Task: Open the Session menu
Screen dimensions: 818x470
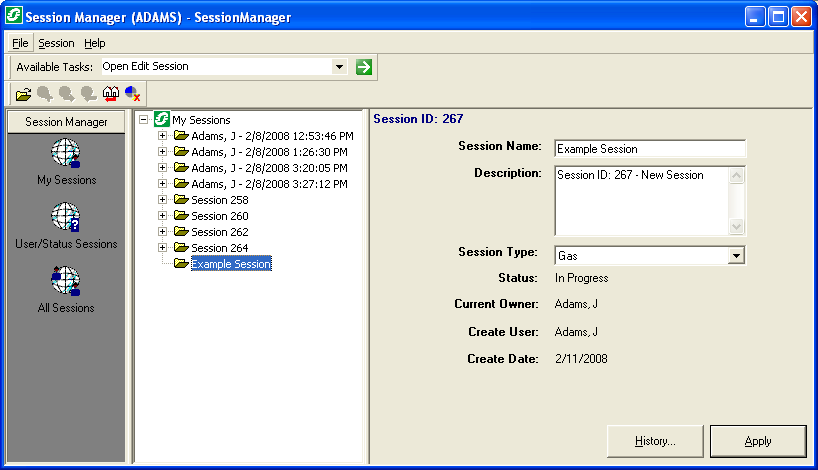Action: point(56,43)
